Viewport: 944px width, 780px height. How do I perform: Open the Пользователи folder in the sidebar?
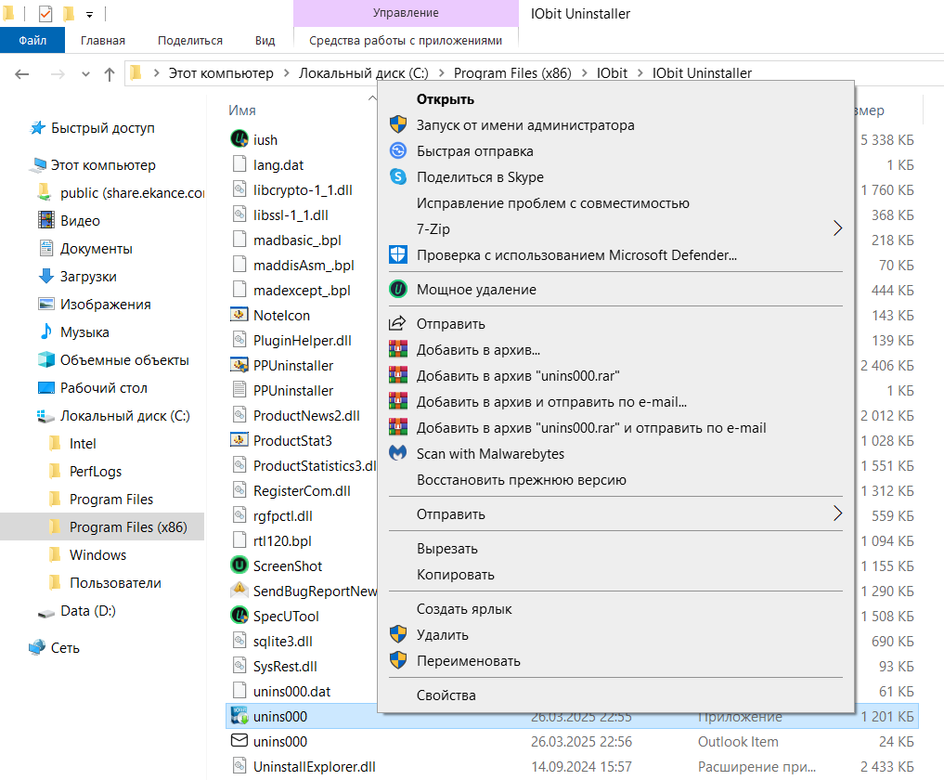115,583
